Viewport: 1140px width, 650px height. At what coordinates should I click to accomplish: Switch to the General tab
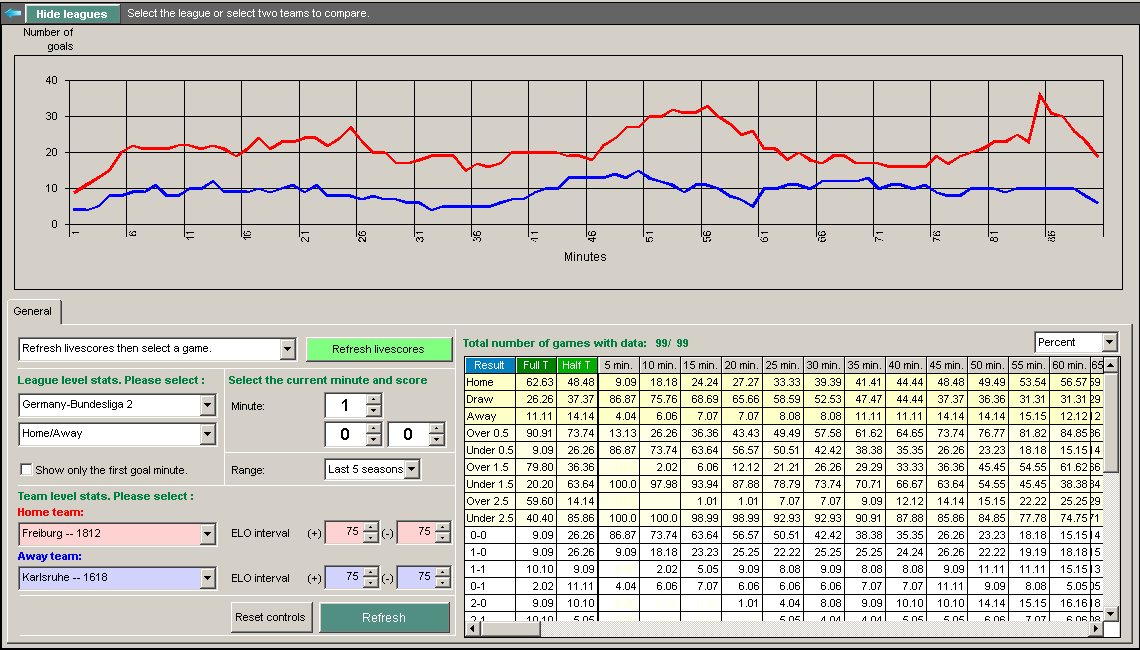33,312
